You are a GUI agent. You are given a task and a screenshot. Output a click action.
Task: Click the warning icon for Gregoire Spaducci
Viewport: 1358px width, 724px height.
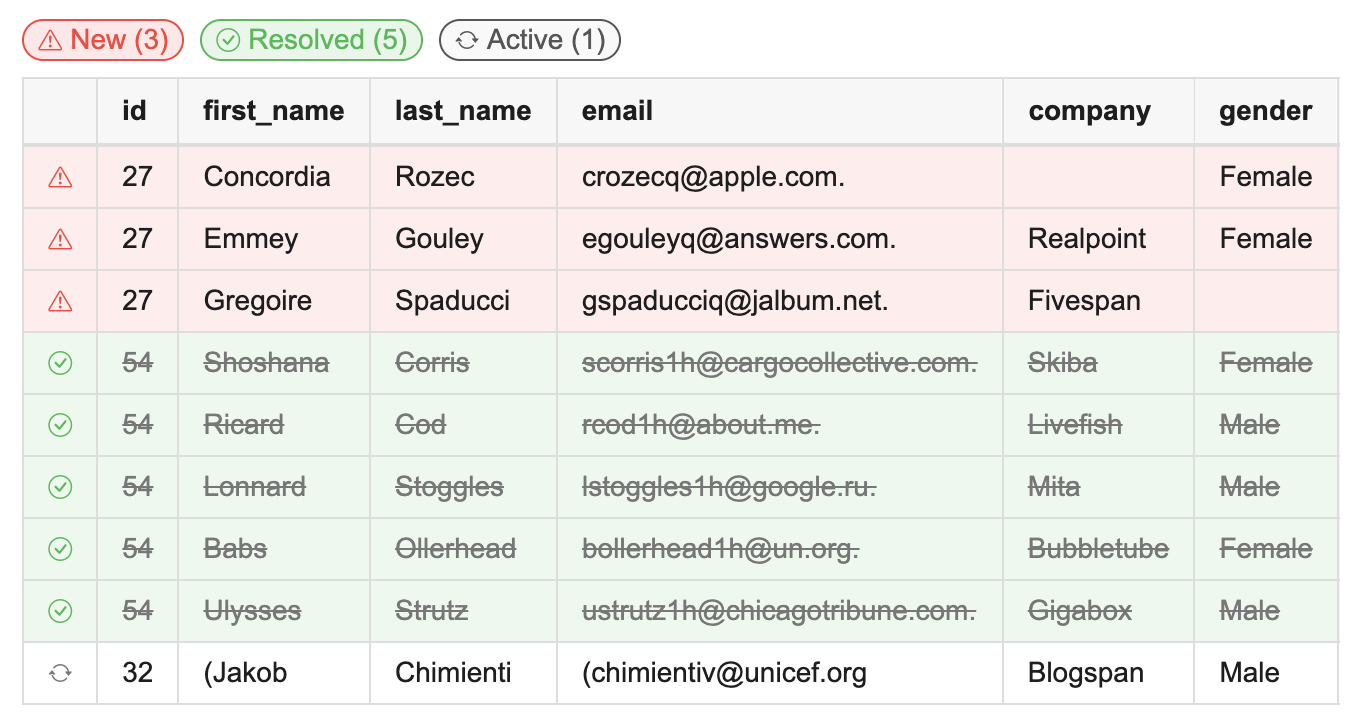(61, 302)
